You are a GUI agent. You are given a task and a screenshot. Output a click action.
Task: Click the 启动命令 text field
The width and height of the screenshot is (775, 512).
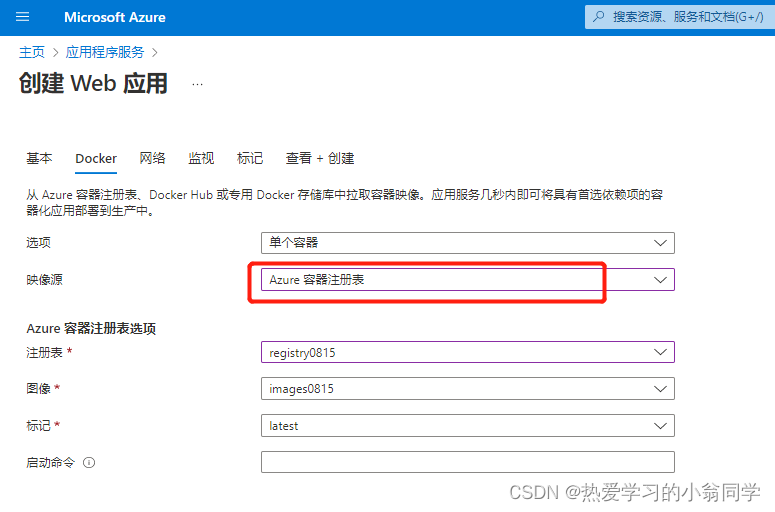coord(468,462)
